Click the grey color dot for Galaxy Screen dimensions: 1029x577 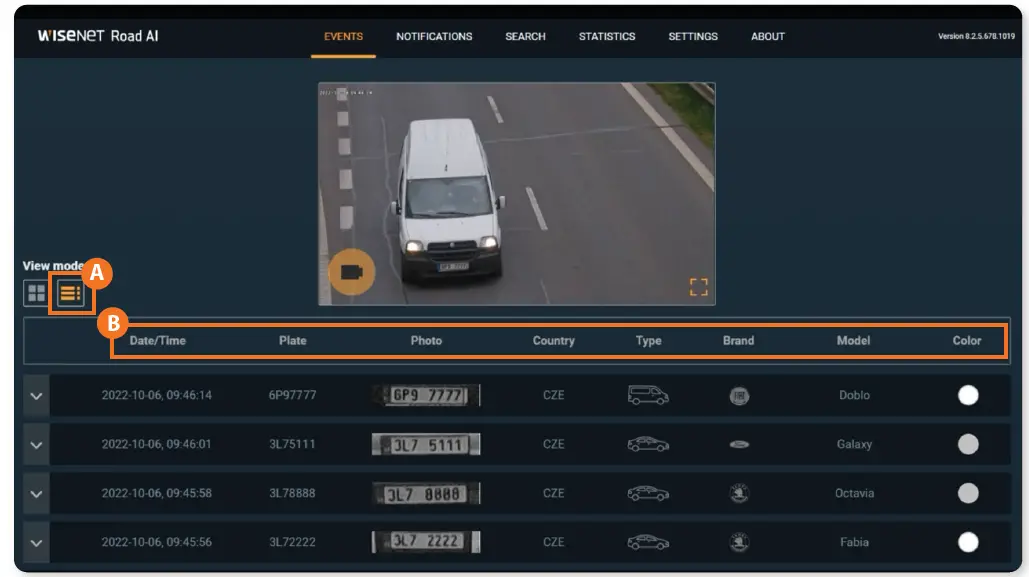(968, 444)
